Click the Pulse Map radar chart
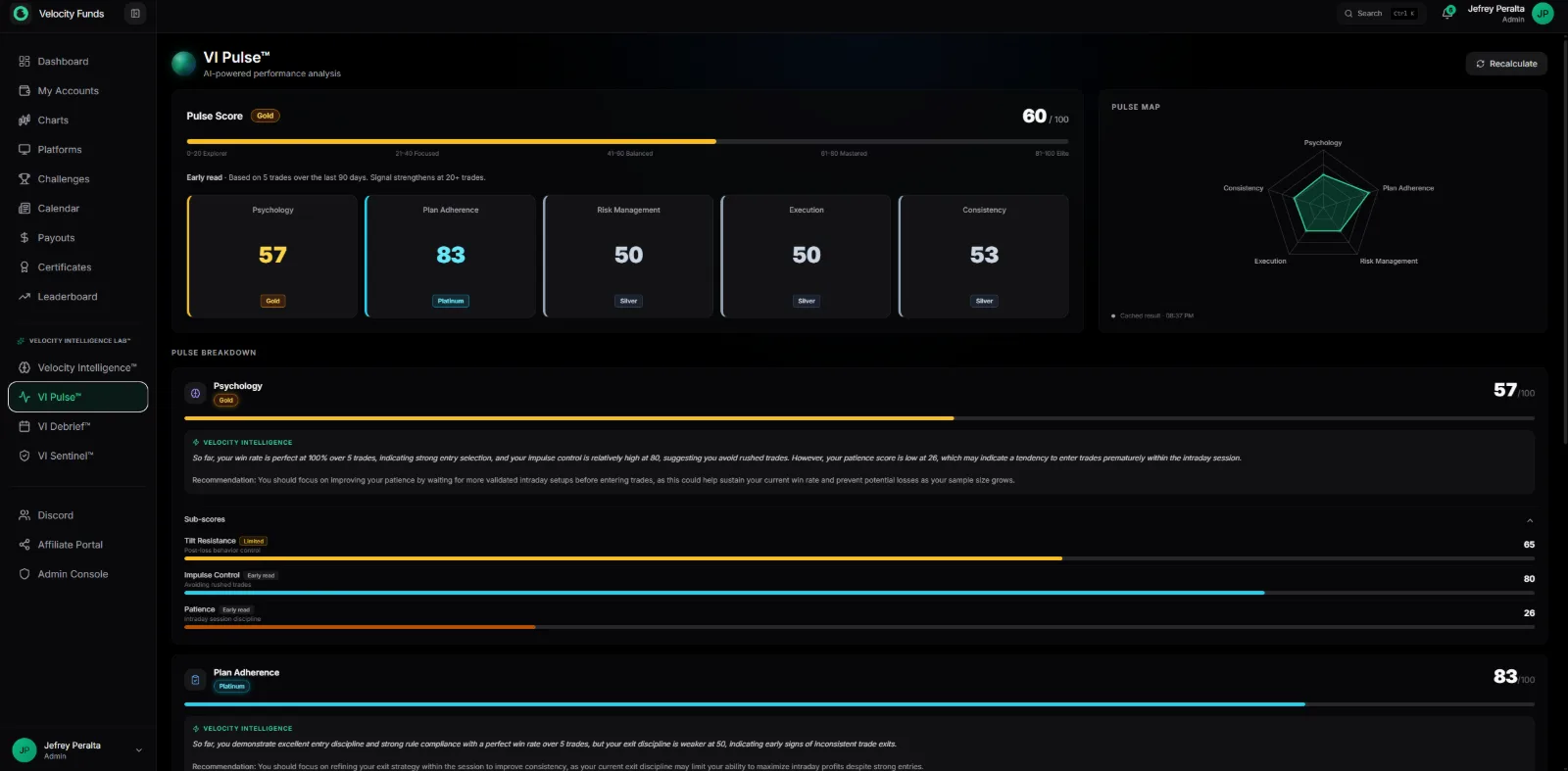This screenshot has width=1568, height=771. (1323, 203)
